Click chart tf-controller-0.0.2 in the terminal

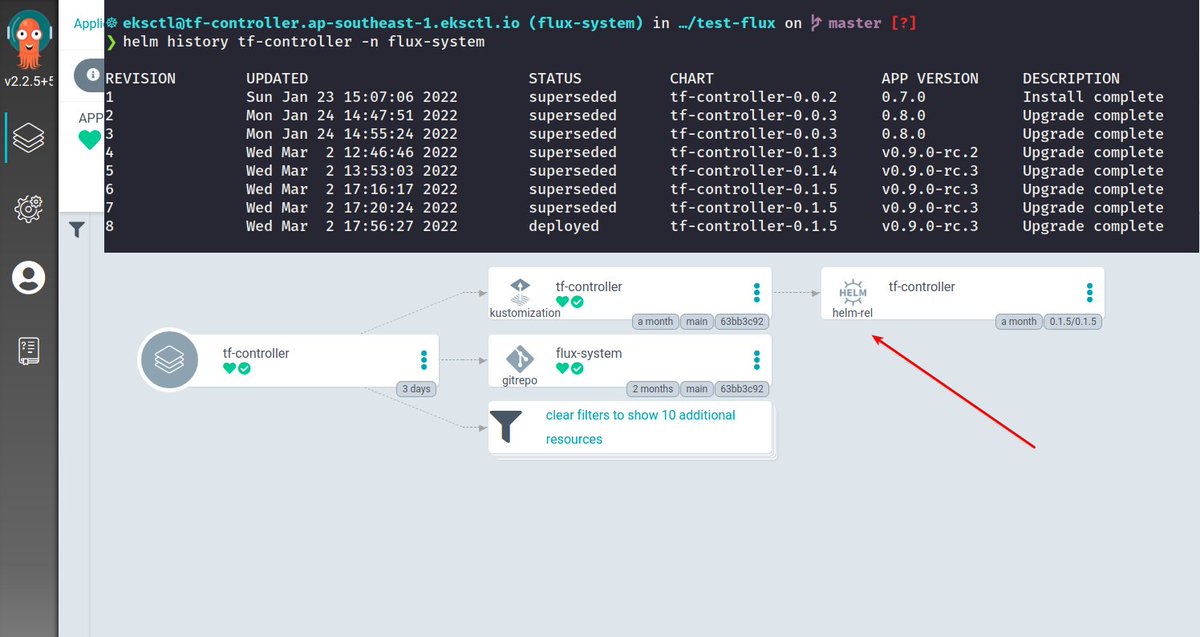754,97
